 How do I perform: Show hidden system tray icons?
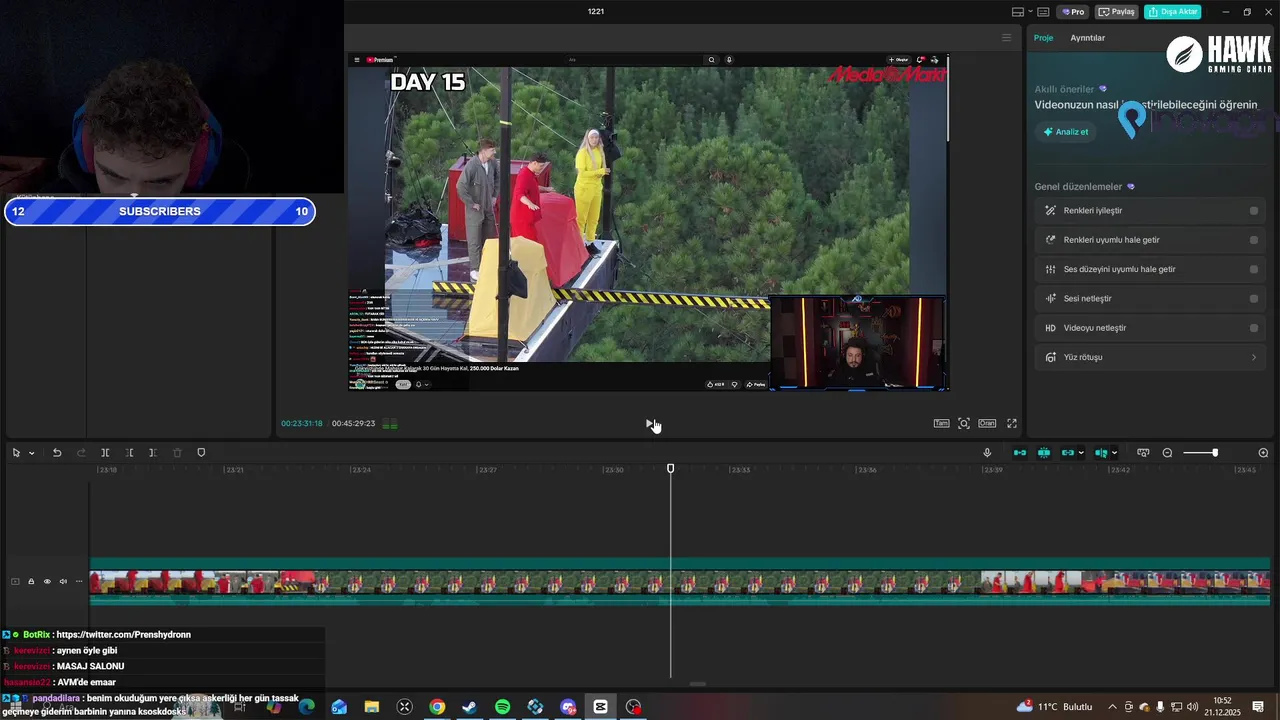click(x=1113, y=707)
